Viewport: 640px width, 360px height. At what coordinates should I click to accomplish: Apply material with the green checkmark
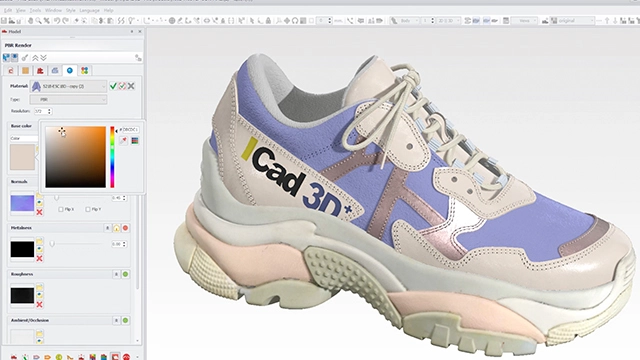pos(113,86)
